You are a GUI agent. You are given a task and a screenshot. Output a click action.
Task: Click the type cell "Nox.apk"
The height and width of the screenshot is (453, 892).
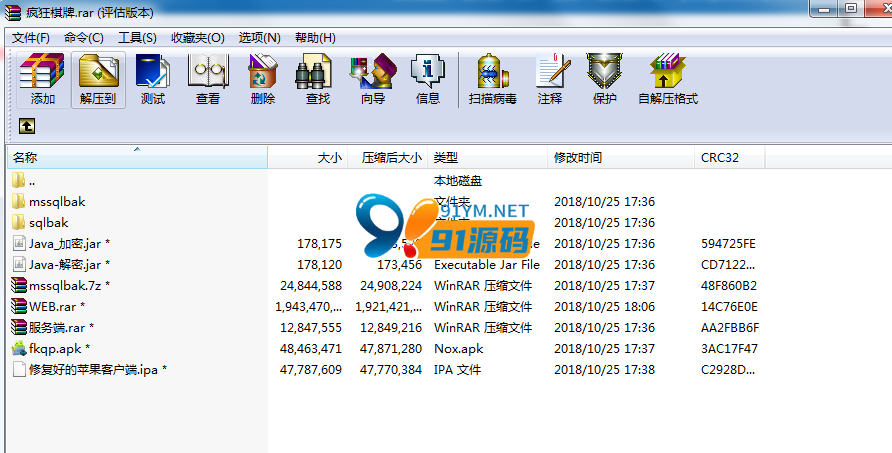pos(459,348)
